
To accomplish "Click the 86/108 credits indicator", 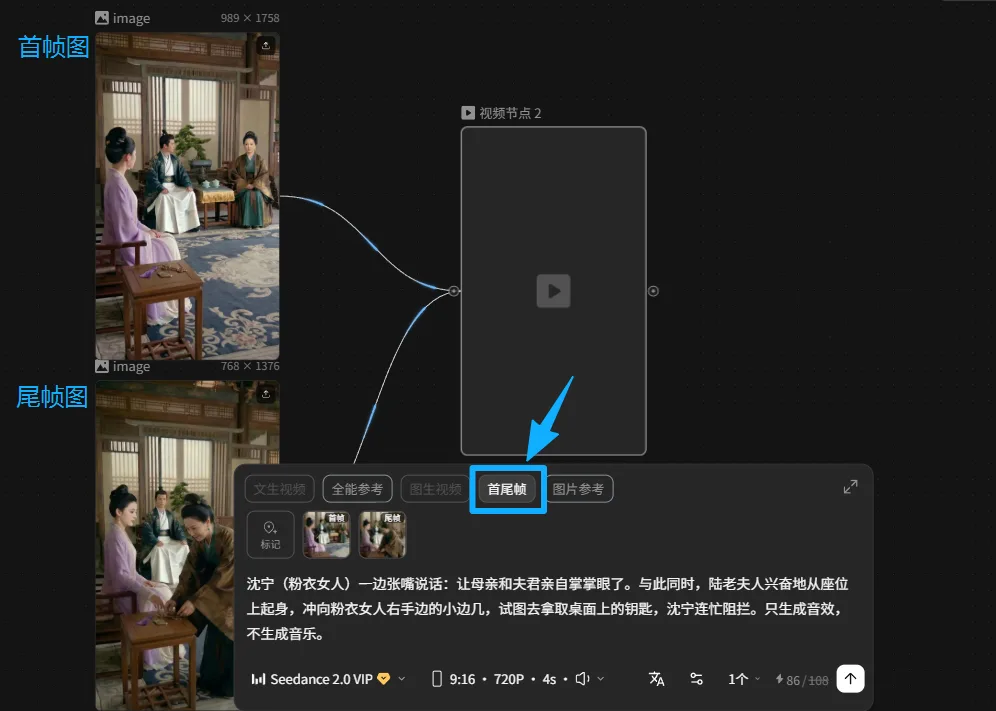I will click(x=802, y=680).
